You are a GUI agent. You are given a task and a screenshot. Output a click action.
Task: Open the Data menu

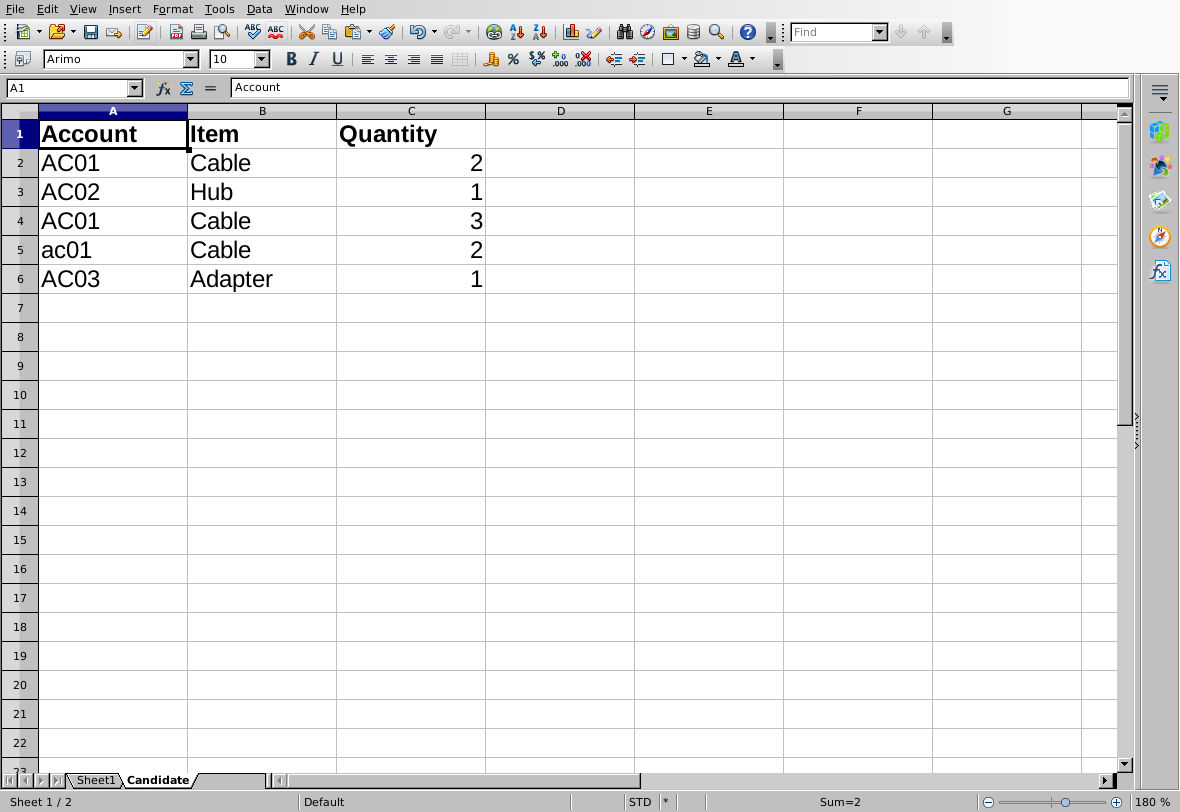coord(260,9)
